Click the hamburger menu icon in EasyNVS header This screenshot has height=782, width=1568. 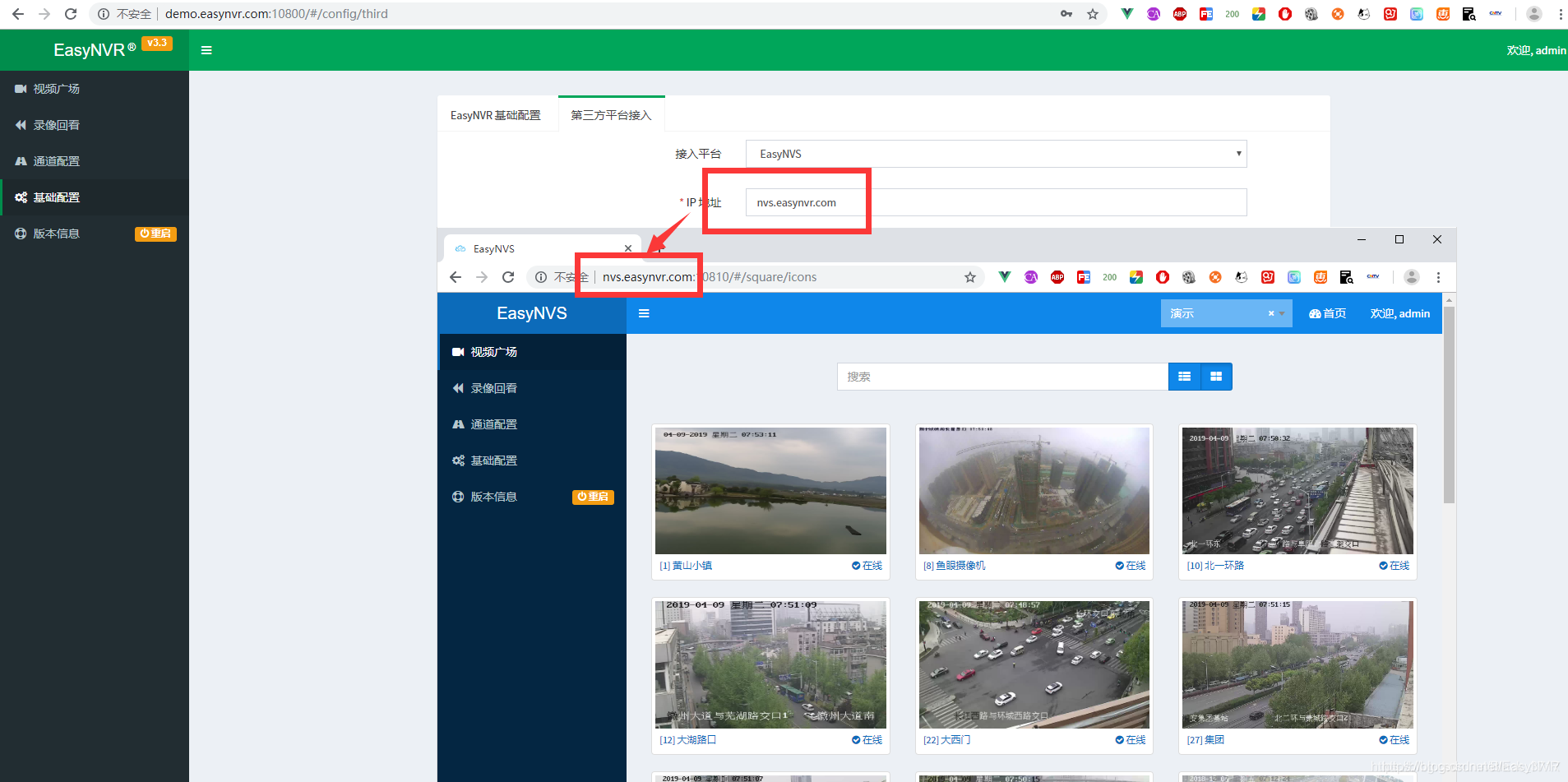pyautogui.click(x=644, y=313)
